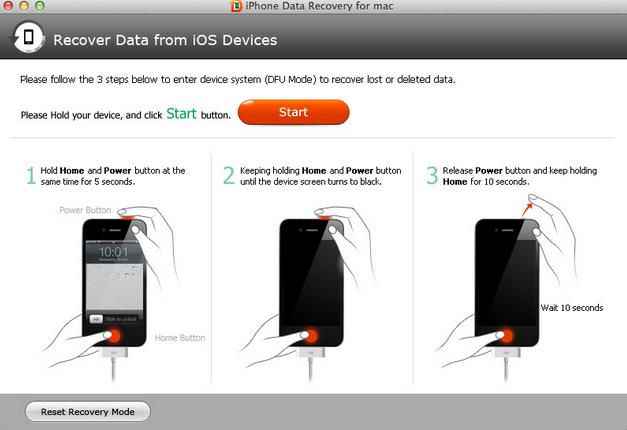The image size is (627, 430).
Task: Click the red Power button in step 1
Action: 128,216
